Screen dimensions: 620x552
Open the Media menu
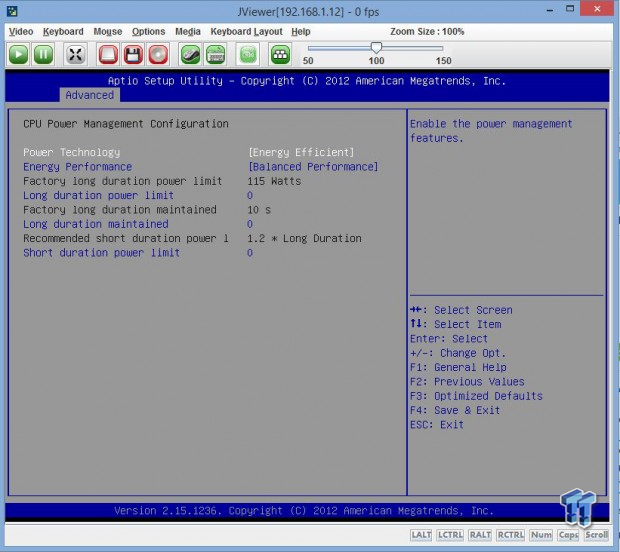pyautogui.click(x=188, y=32)
